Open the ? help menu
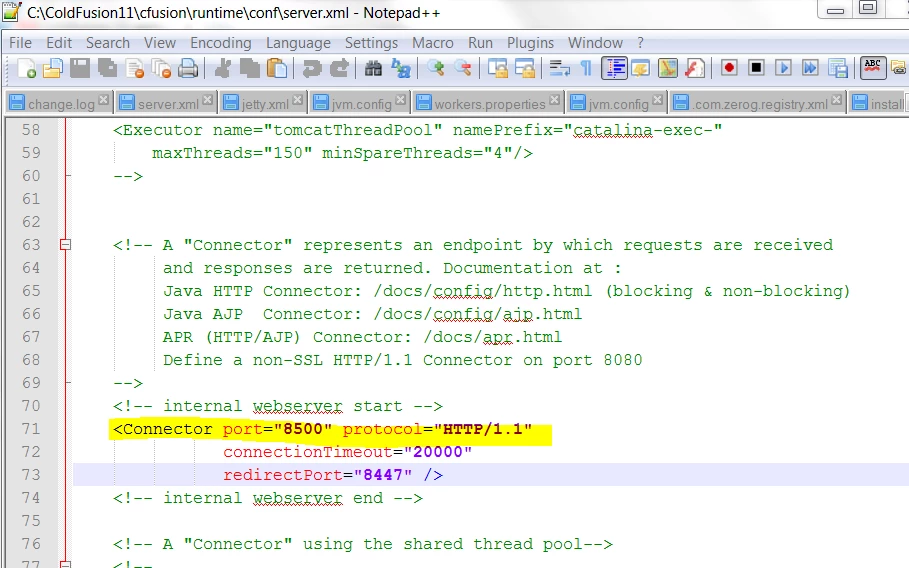 coord(640,43)
